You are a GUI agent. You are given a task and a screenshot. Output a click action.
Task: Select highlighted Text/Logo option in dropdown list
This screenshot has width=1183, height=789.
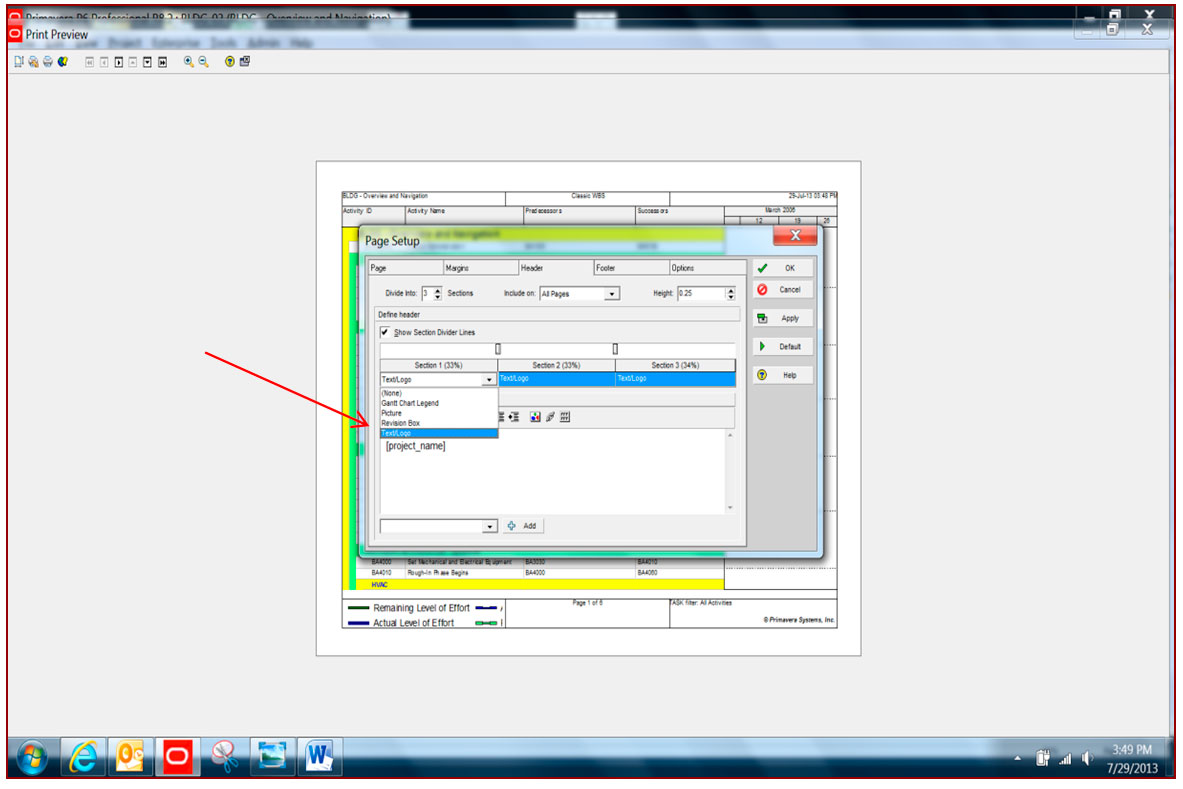coord(438,433)
